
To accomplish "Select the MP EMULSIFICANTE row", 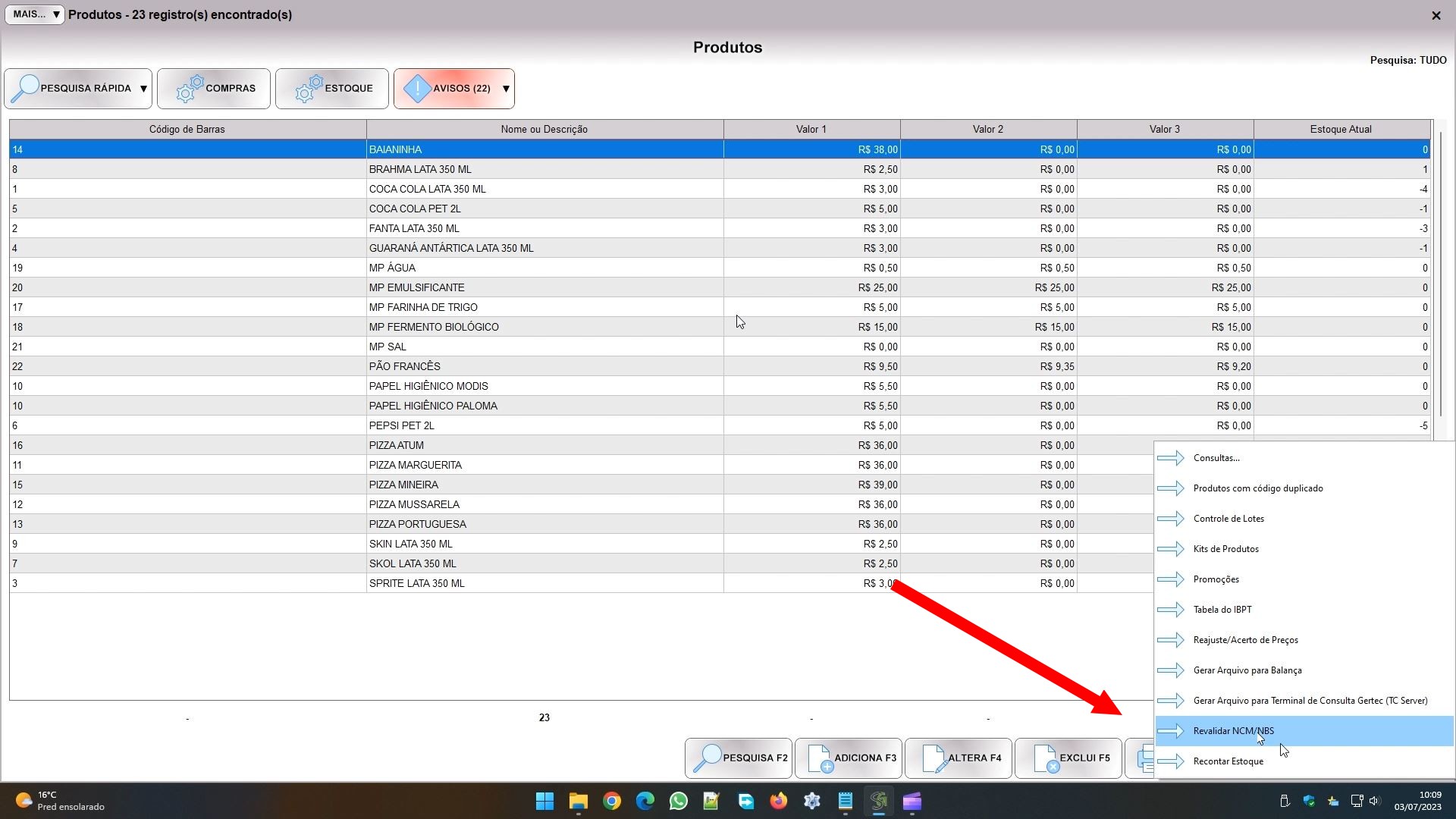I will tap(720, 287).
